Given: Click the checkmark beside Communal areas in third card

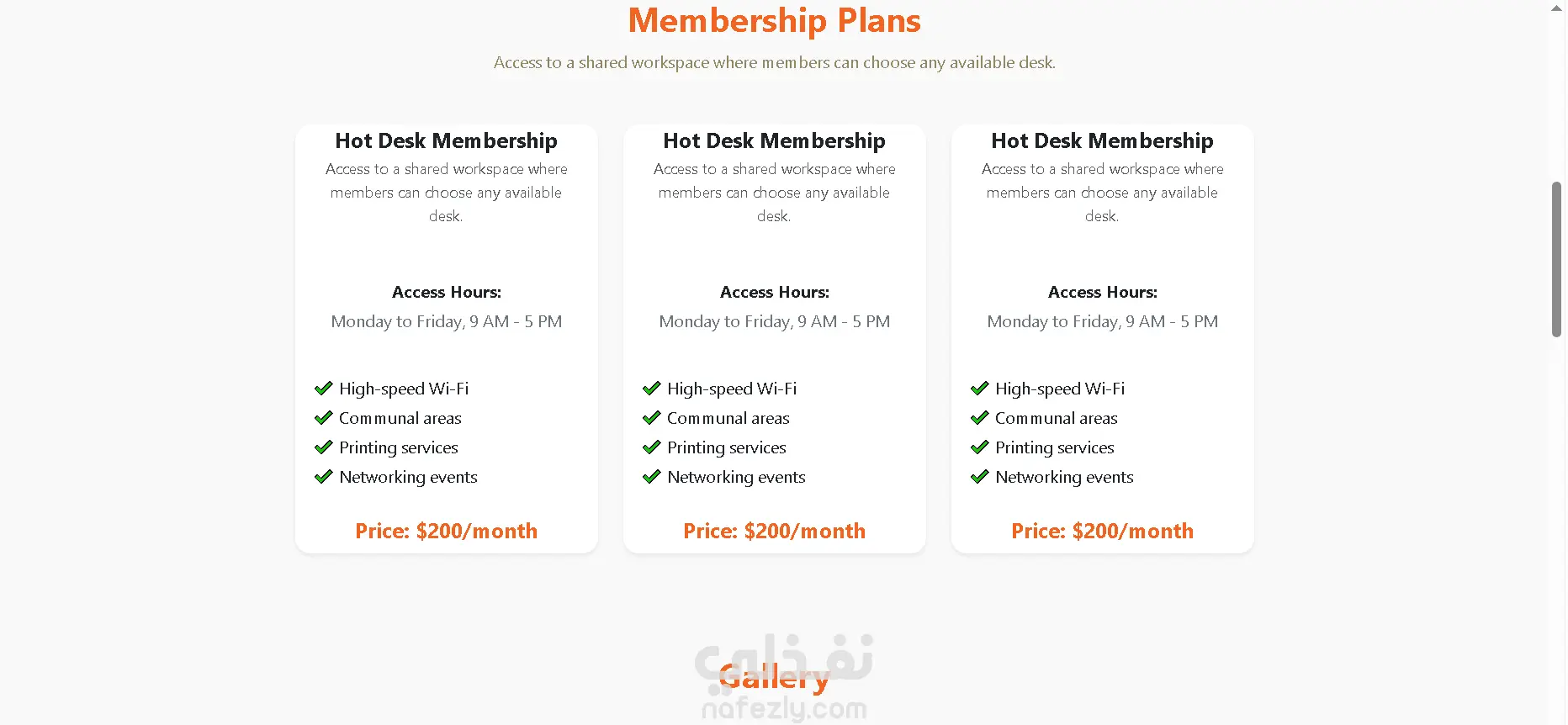Looking at the screenshot, I should point(979,418).
